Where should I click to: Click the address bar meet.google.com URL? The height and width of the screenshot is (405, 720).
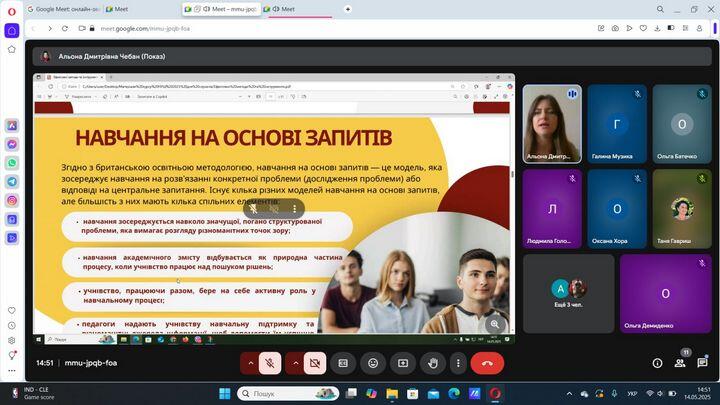(145, 28)
